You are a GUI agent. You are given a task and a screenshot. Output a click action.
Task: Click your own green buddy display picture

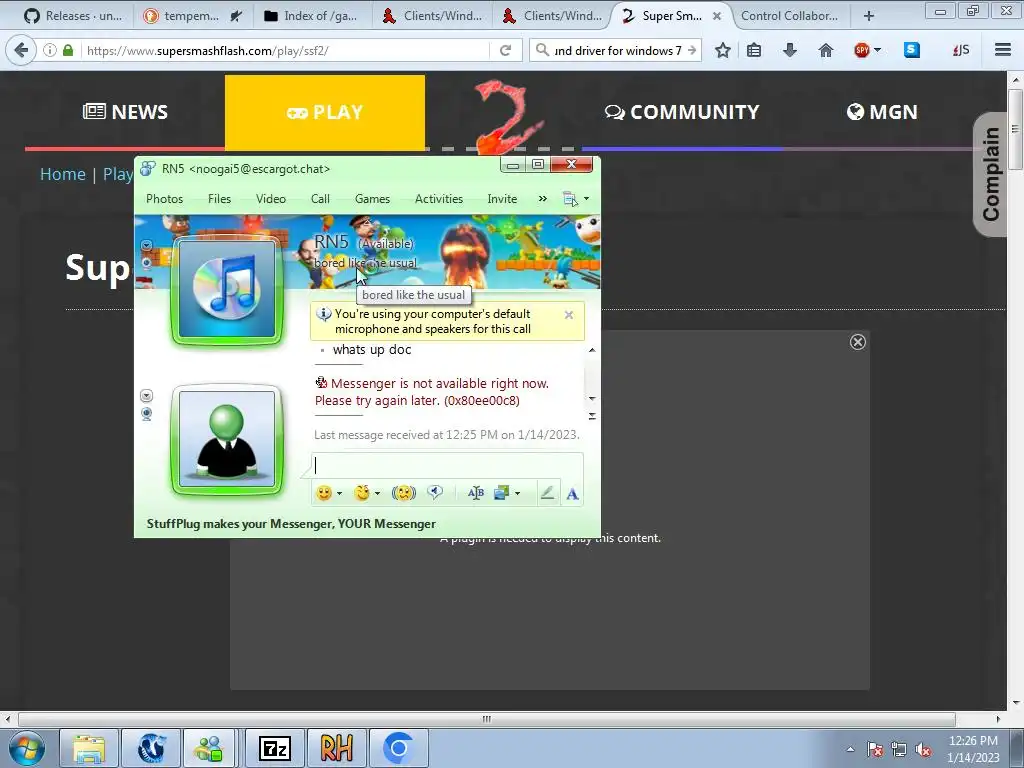coord(227,439)
